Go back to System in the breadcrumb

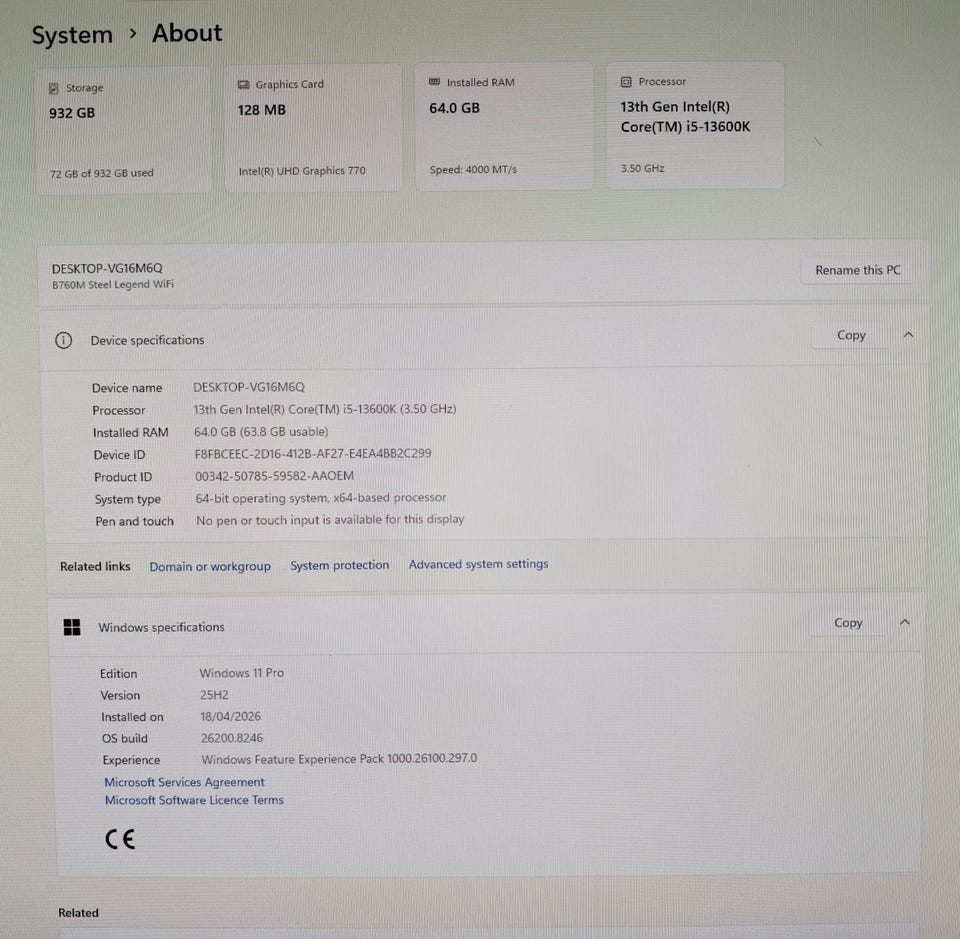(x=72, y=35)
